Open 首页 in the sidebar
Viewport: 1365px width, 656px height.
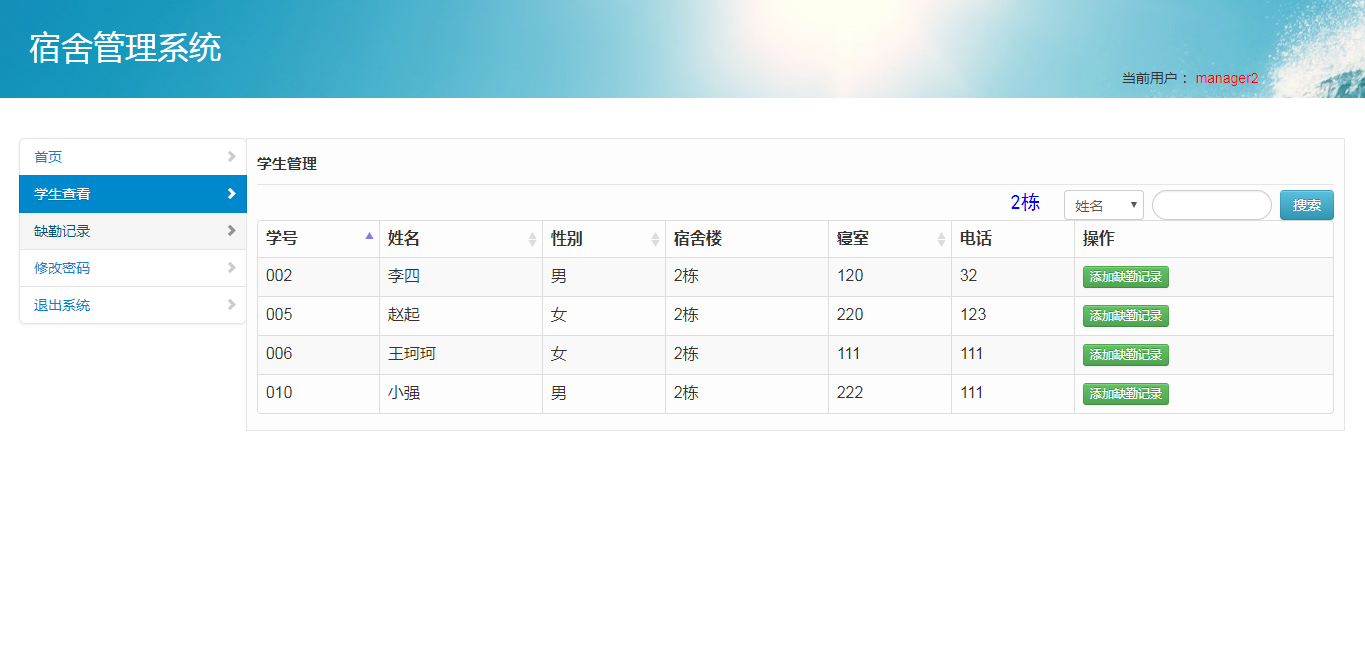pyautogui.click(x=133, y=157)
